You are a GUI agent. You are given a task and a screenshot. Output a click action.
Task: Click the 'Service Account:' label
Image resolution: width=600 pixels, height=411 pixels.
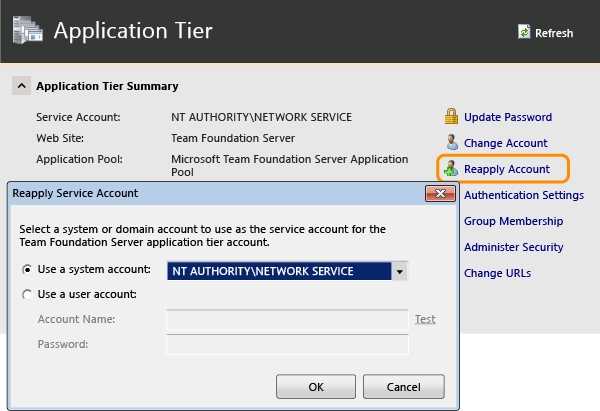(78, 117)
